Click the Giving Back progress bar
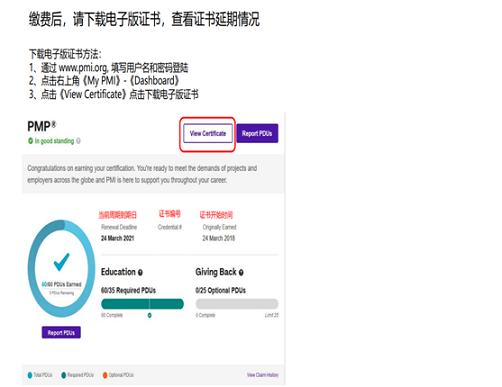Viewport: 502px width, 387px height. (x=237, y=304)
